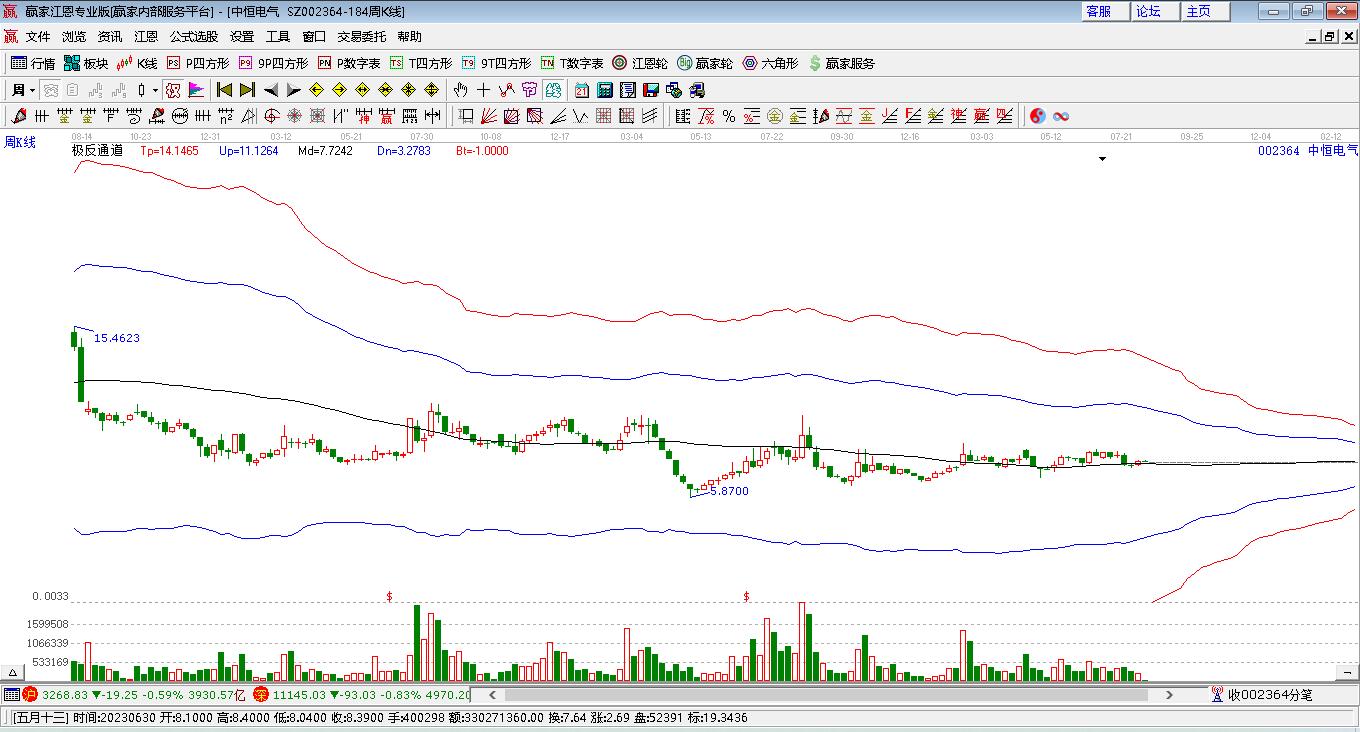Click the 客服 button in title bar
This screenshot has width=1360, height=732.
1098,11
